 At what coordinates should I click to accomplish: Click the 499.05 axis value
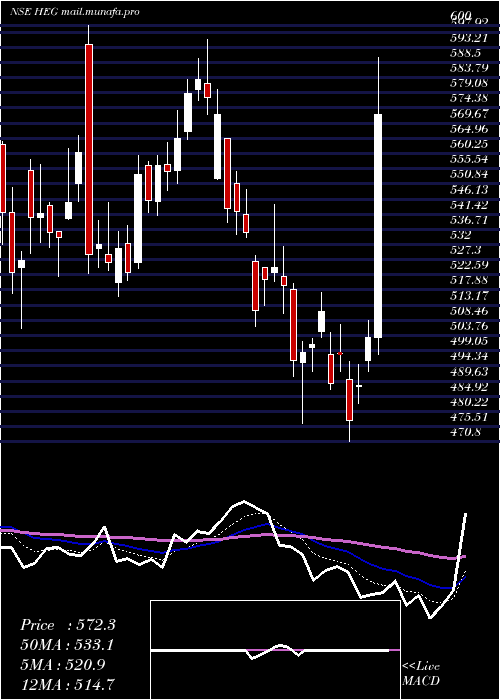[x=468, y=341]
